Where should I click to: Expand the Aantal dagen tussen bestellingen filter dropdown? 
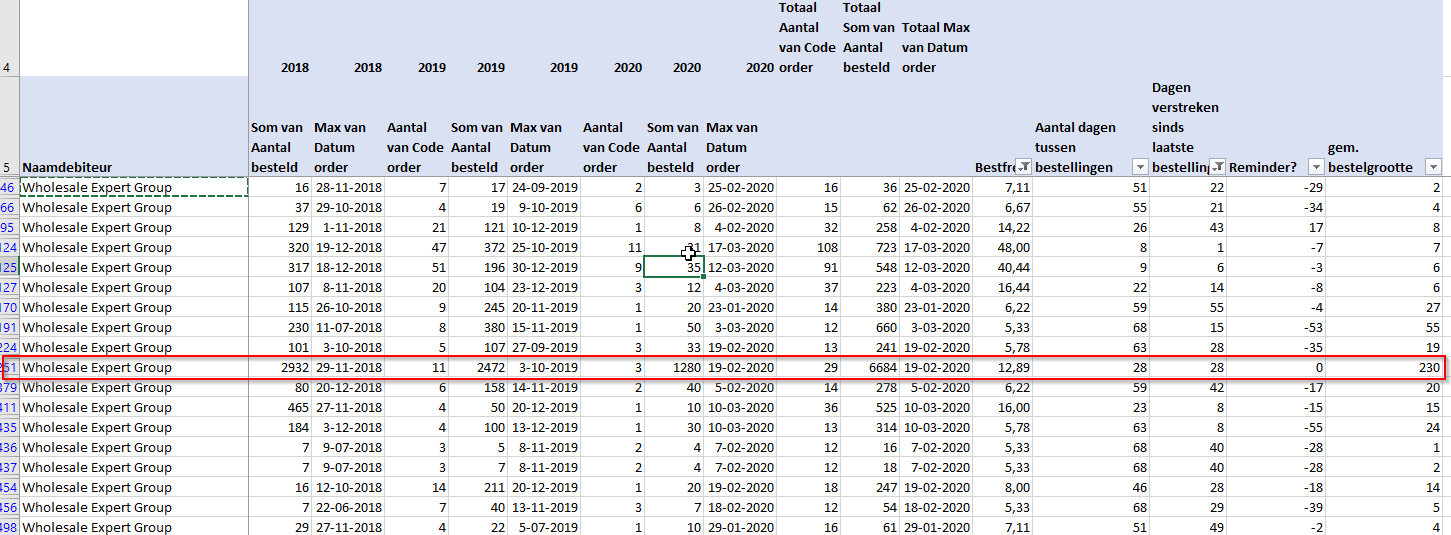[x=1139, y=167]
